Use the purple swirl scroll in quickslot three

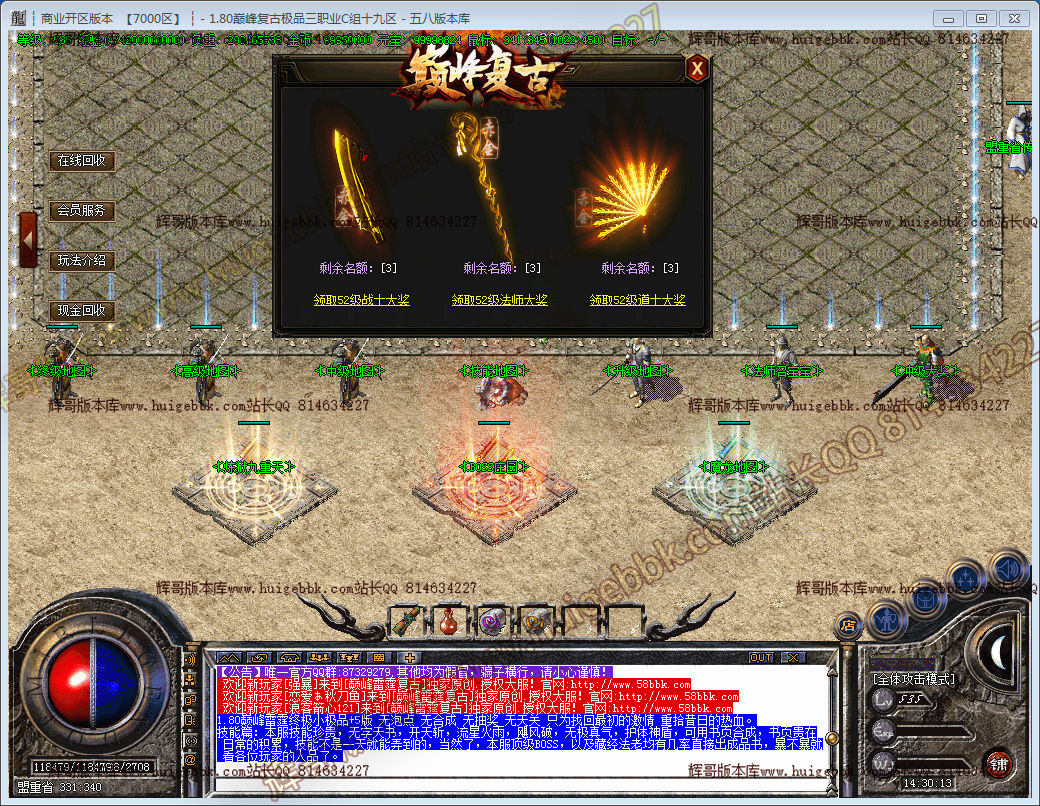(494, 622)
